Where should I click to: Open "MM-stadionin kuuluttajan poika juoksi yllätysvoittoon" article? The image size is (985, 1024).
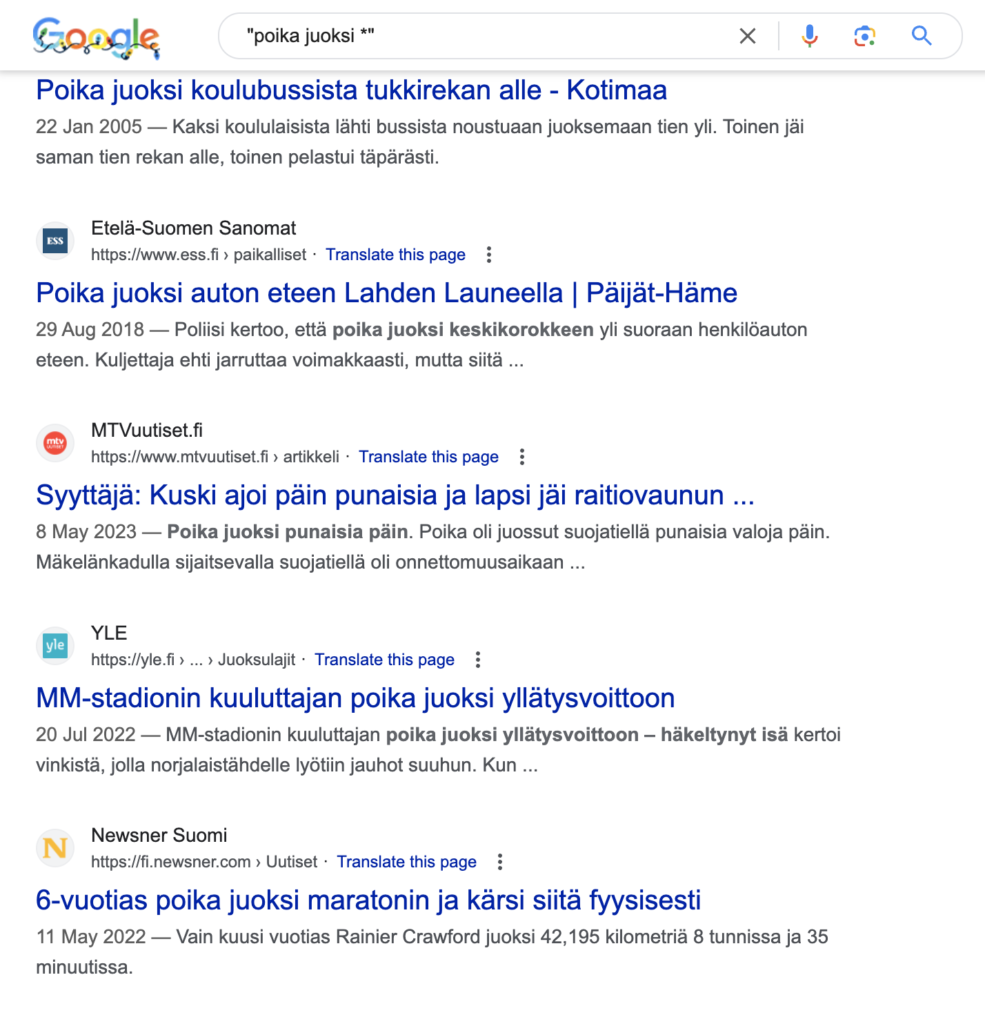click(x=355, y=697)
